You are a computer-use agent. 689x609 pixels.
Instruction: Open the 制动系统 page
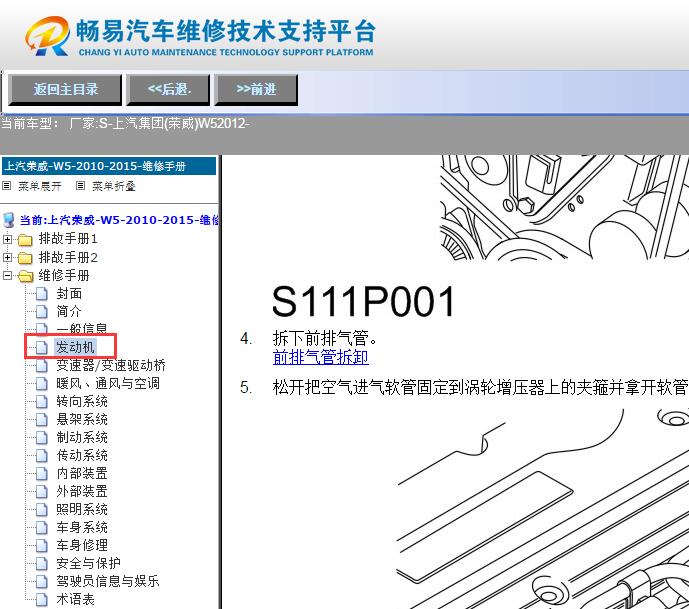coord(82,438)
